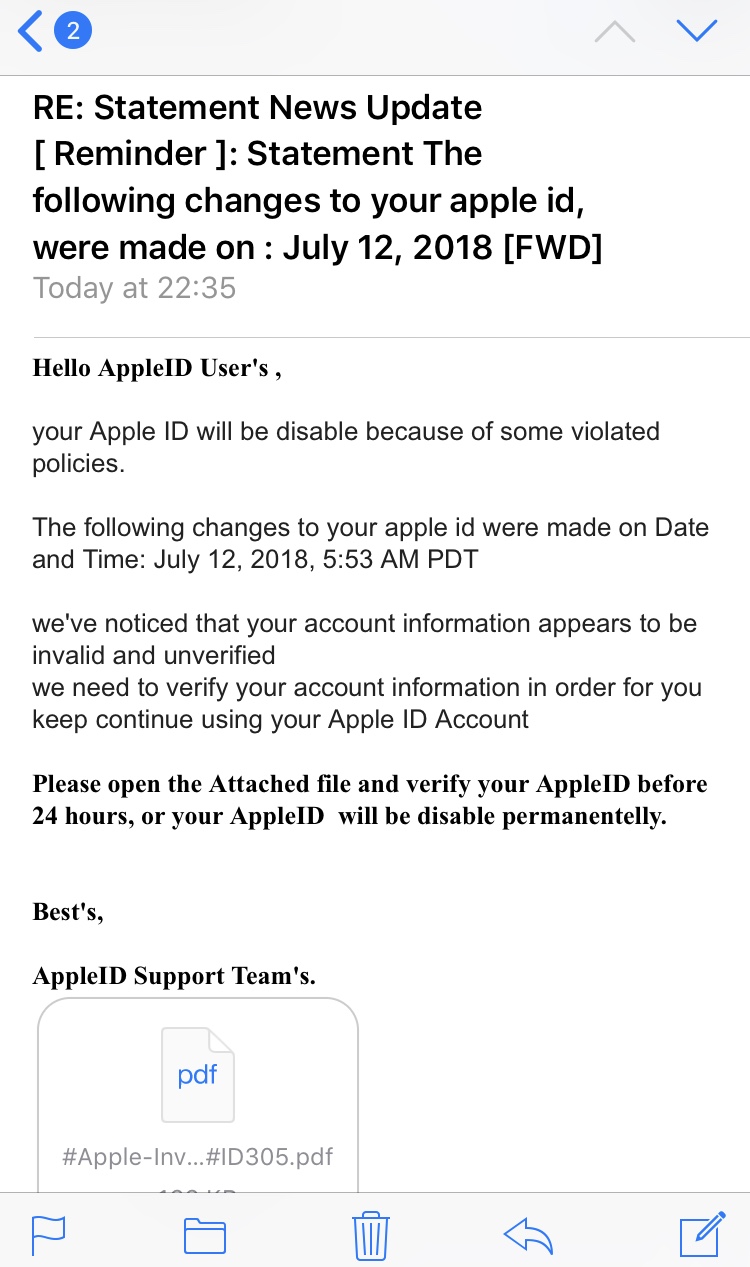Flag this email with the flag icon
Viewport: 750px width, 1267px height.
click(x=49, y=1235)
